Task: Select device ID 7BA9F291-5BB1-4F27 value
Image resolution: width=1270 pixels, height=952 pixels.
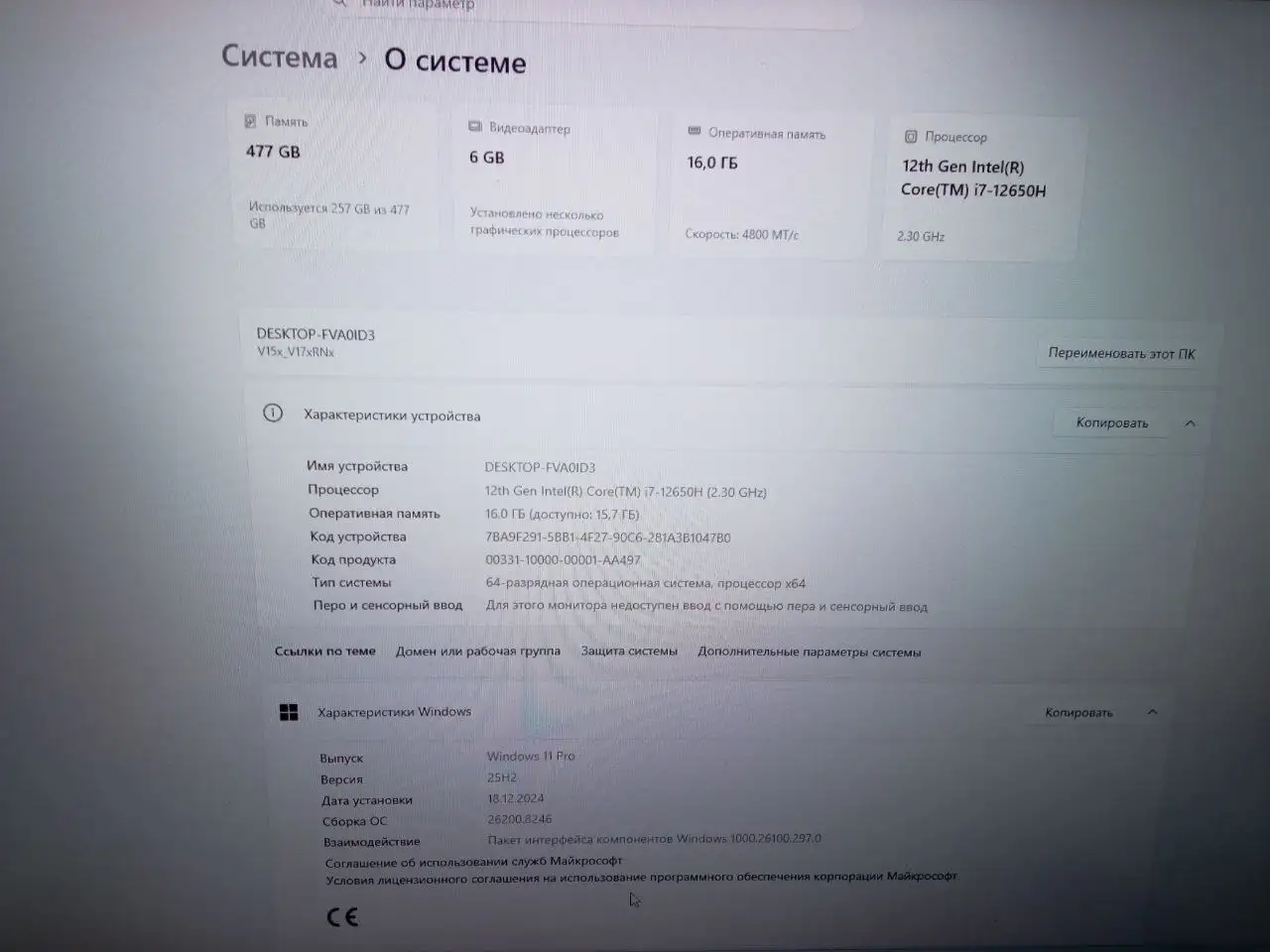Action: [607, 537]
